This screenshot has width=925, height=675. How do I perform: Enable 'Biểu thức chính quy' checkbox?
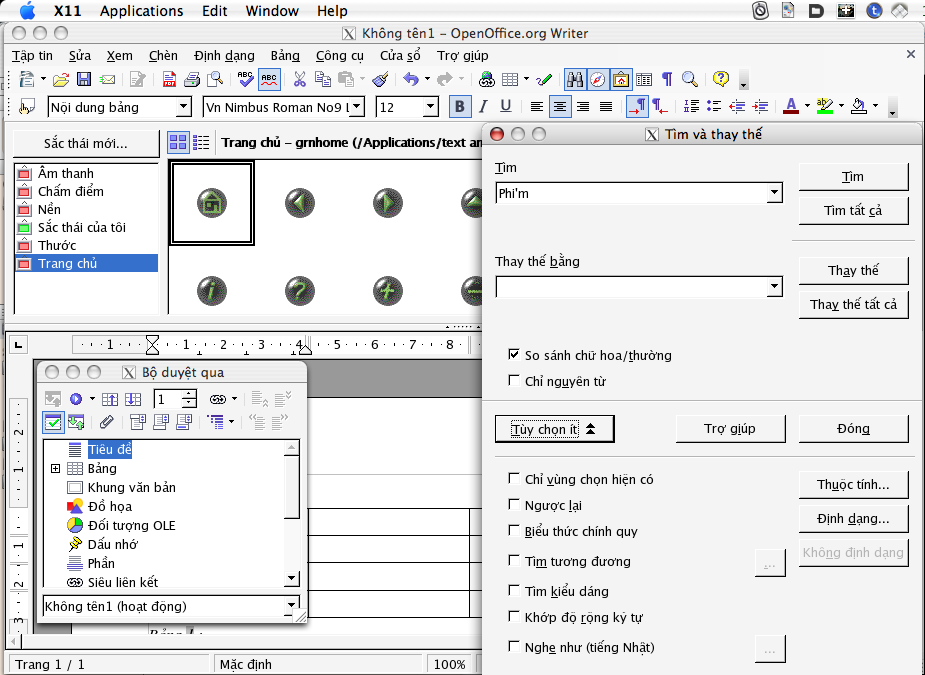point(514,530)
